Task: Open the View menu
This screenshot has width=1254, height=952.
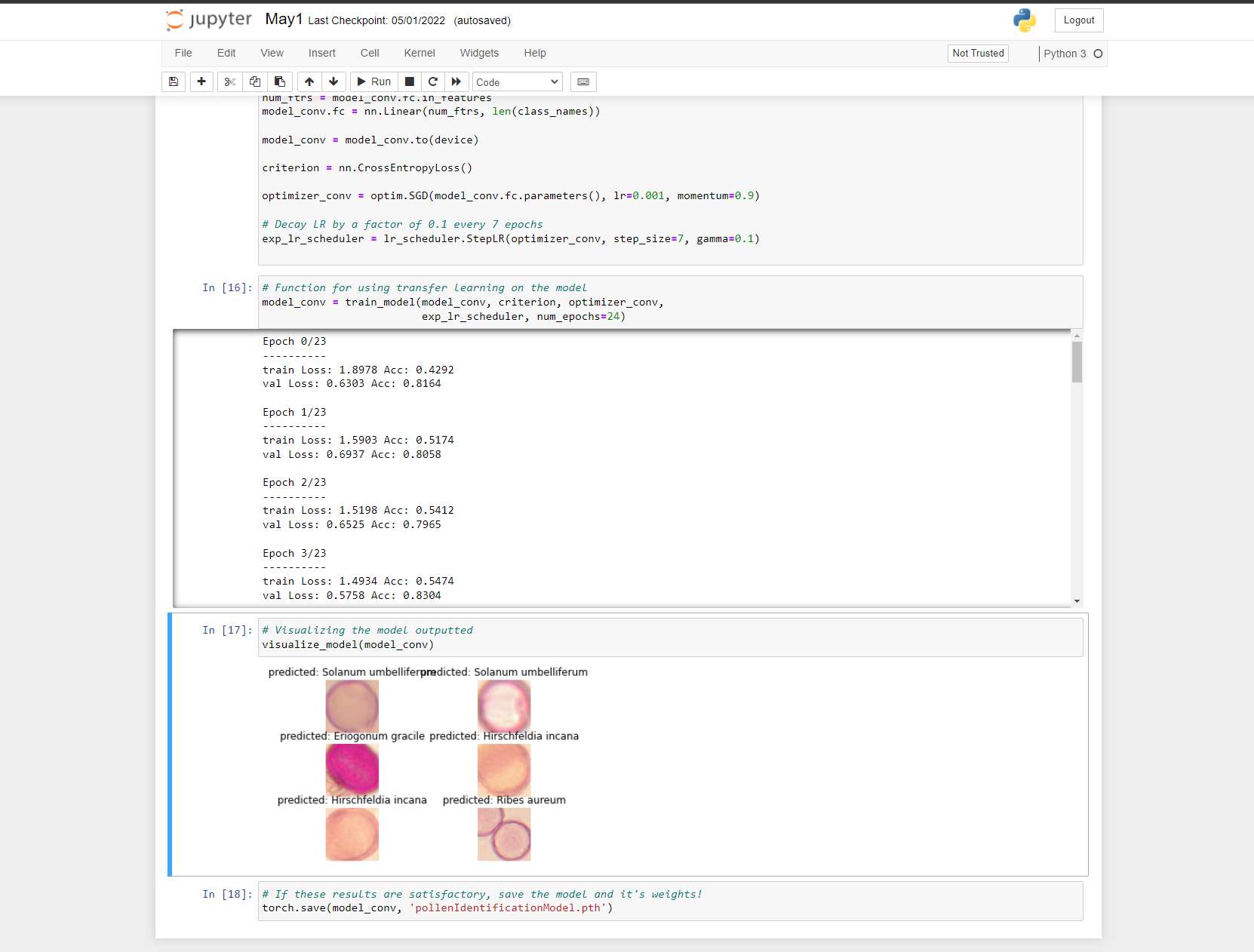Action: (272, 53)
